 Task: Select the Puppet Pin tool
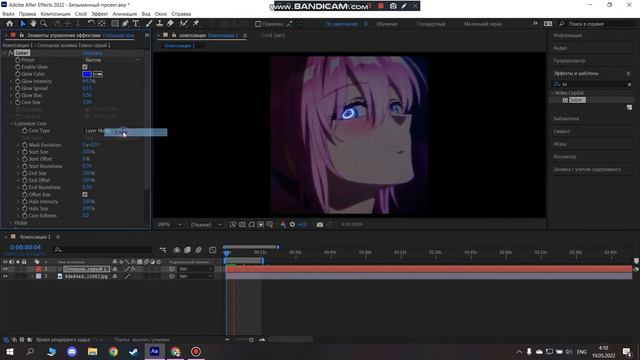click(196, 24)
